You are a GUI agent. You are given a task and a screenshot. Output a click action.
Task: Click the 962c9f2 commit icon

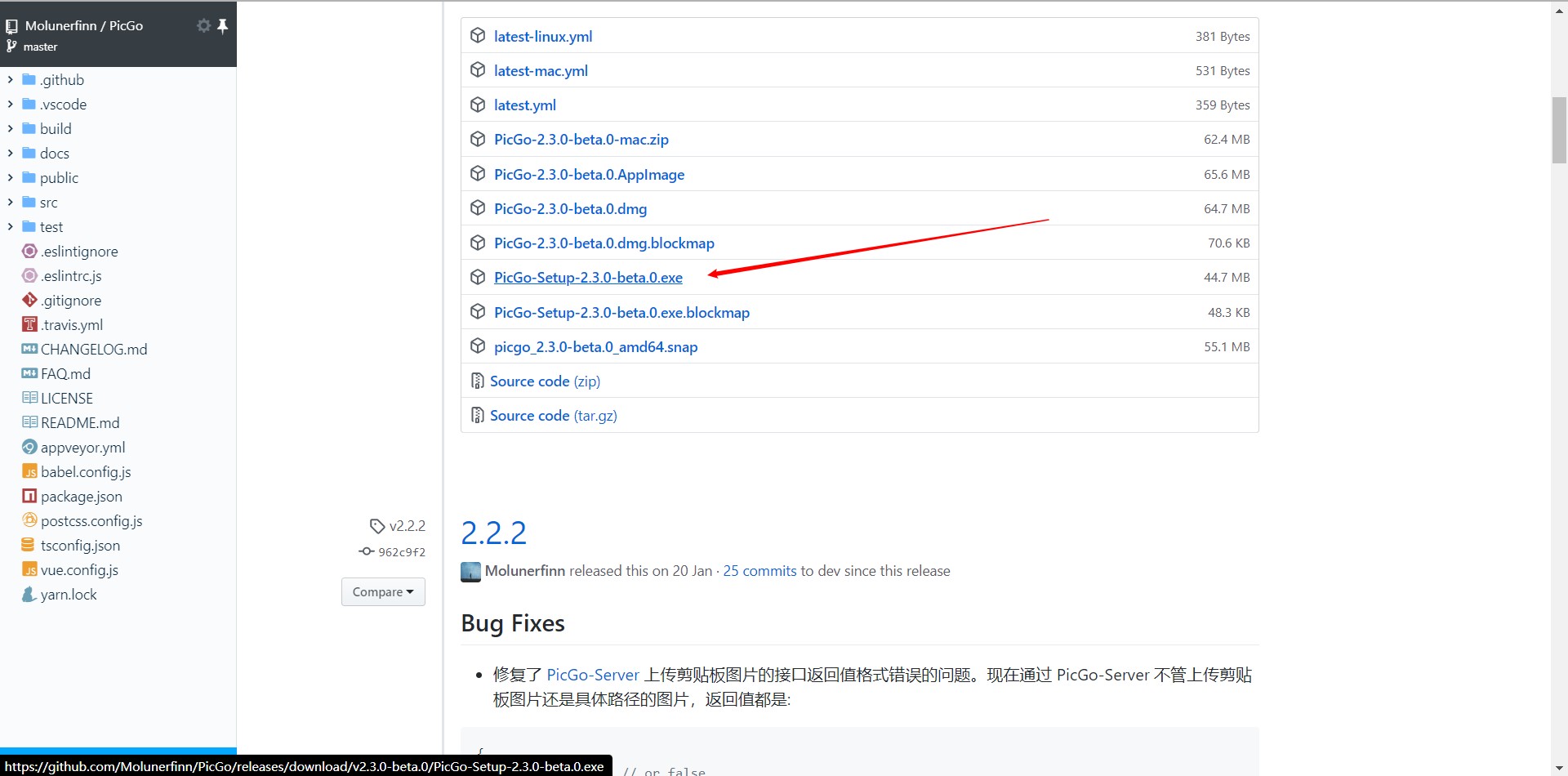pos(367,551)
